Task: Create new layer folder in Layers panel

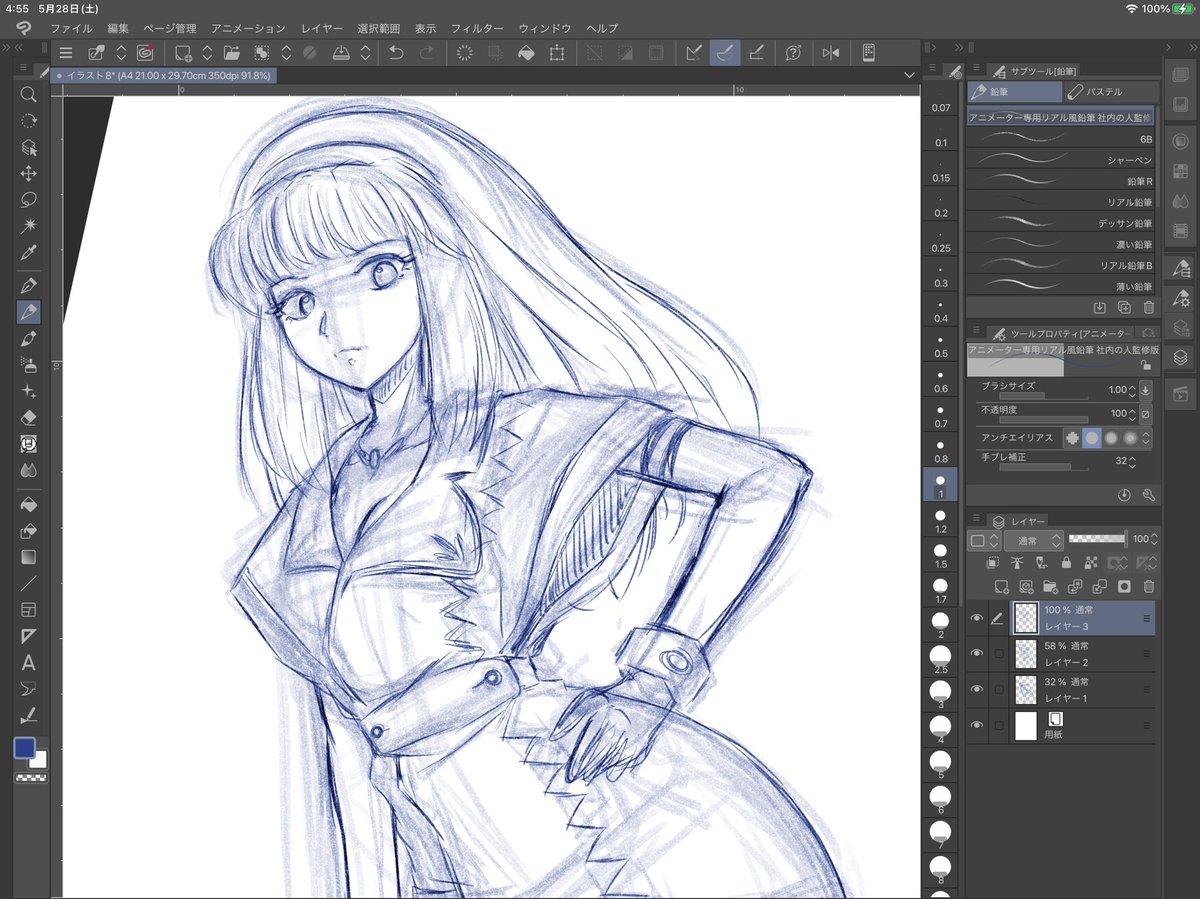Action: 1050,587
